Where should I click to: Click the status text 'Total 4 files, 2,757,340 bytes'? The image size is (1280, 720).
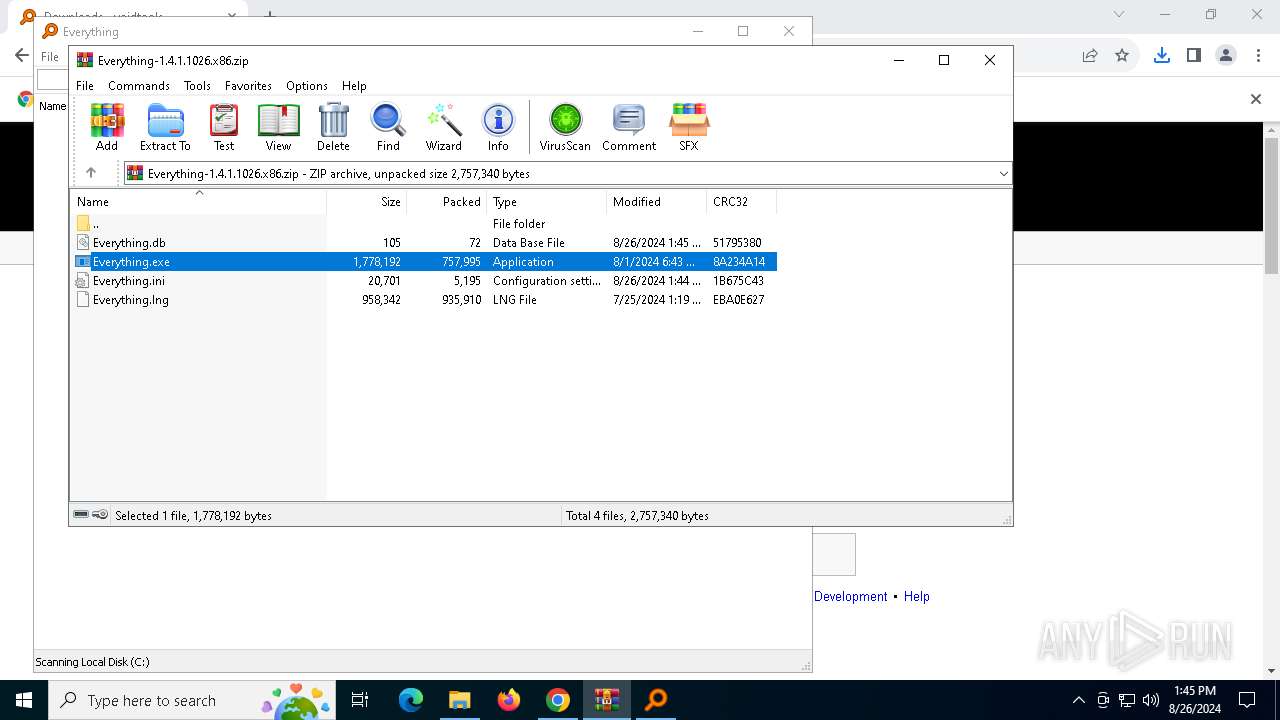click(637, 516)
